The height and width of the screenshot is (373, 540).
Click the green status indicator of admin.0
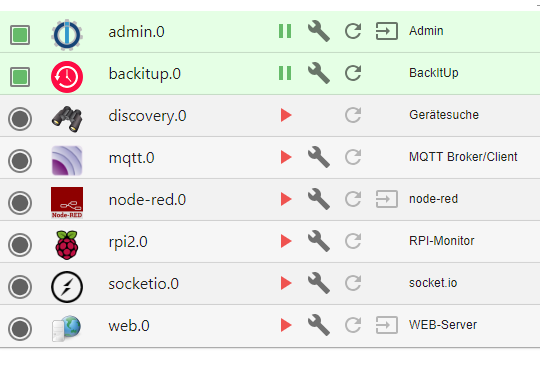pyautogui.click(x=20, y=35)
